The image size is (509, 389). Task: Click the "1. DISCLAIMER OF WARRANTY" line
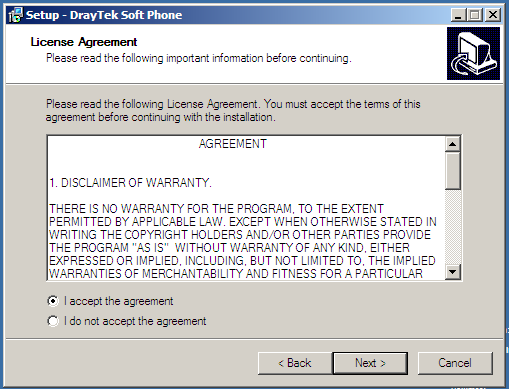(130, 183)
